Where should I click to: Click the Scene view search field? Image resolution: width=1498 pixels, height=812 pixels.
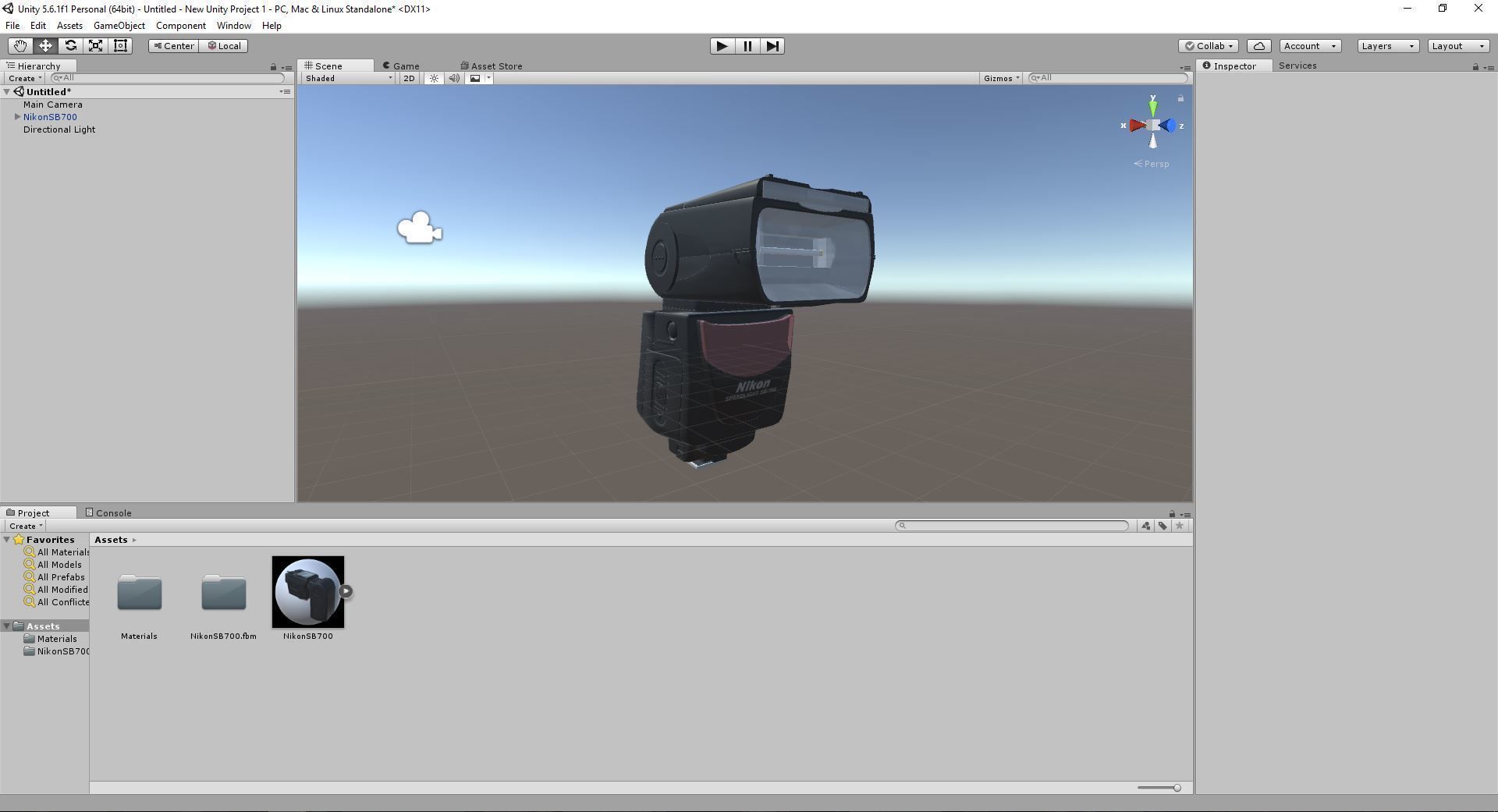pyautogui.click(x=1108, y=78)
